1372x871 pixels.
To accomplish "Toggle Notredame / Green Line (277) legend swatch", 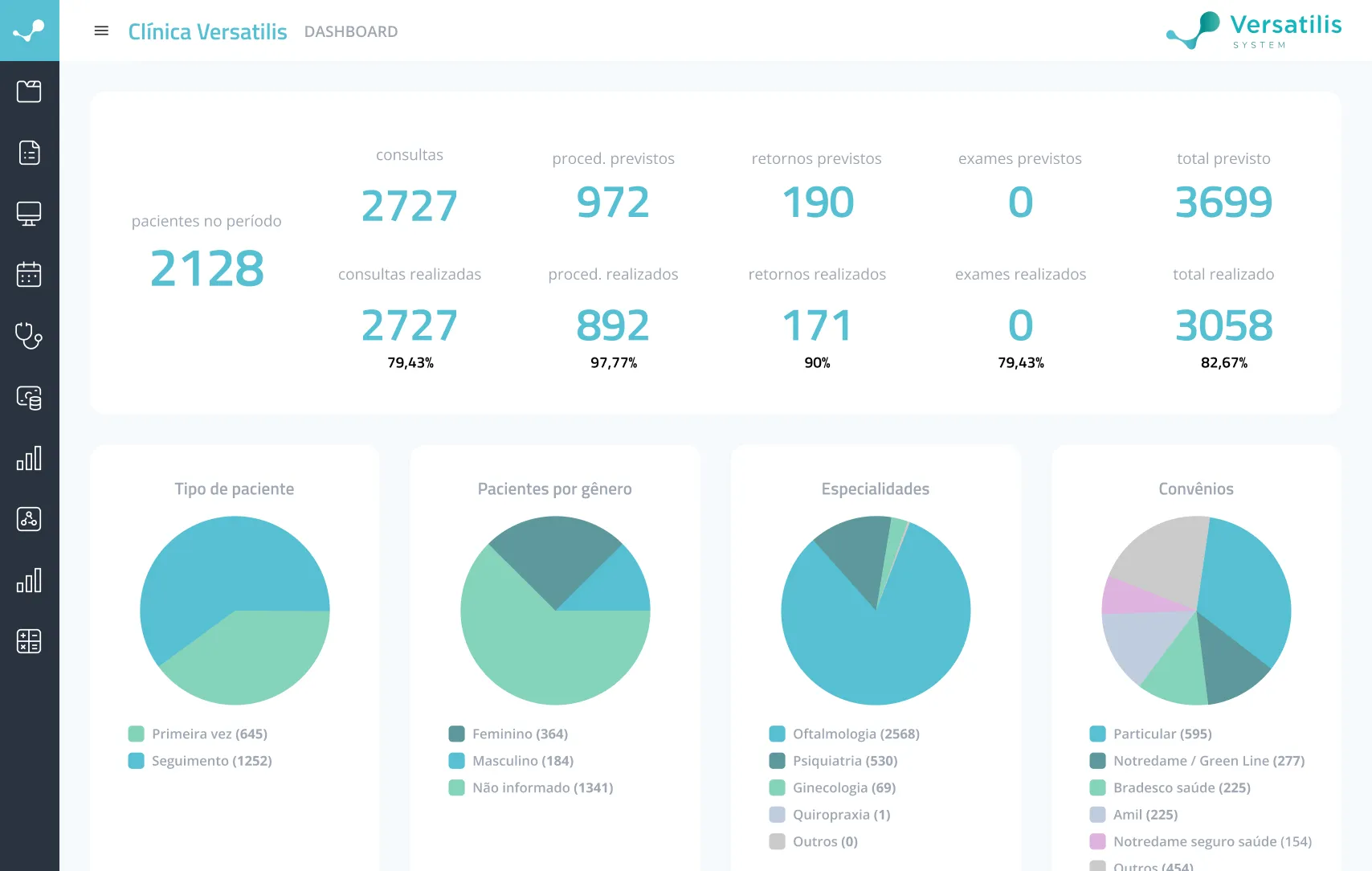I will pyautogui.click(x=1097, y=760).
